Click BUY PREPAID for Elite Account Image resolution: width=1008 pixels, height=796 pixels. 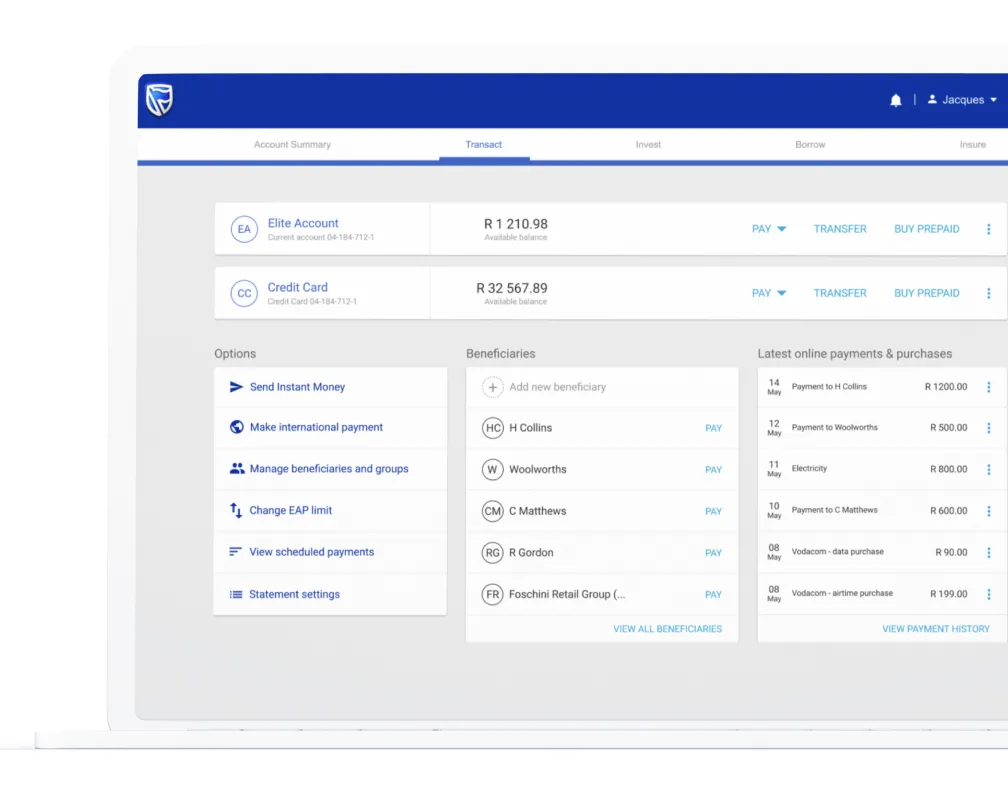(926, 229)
